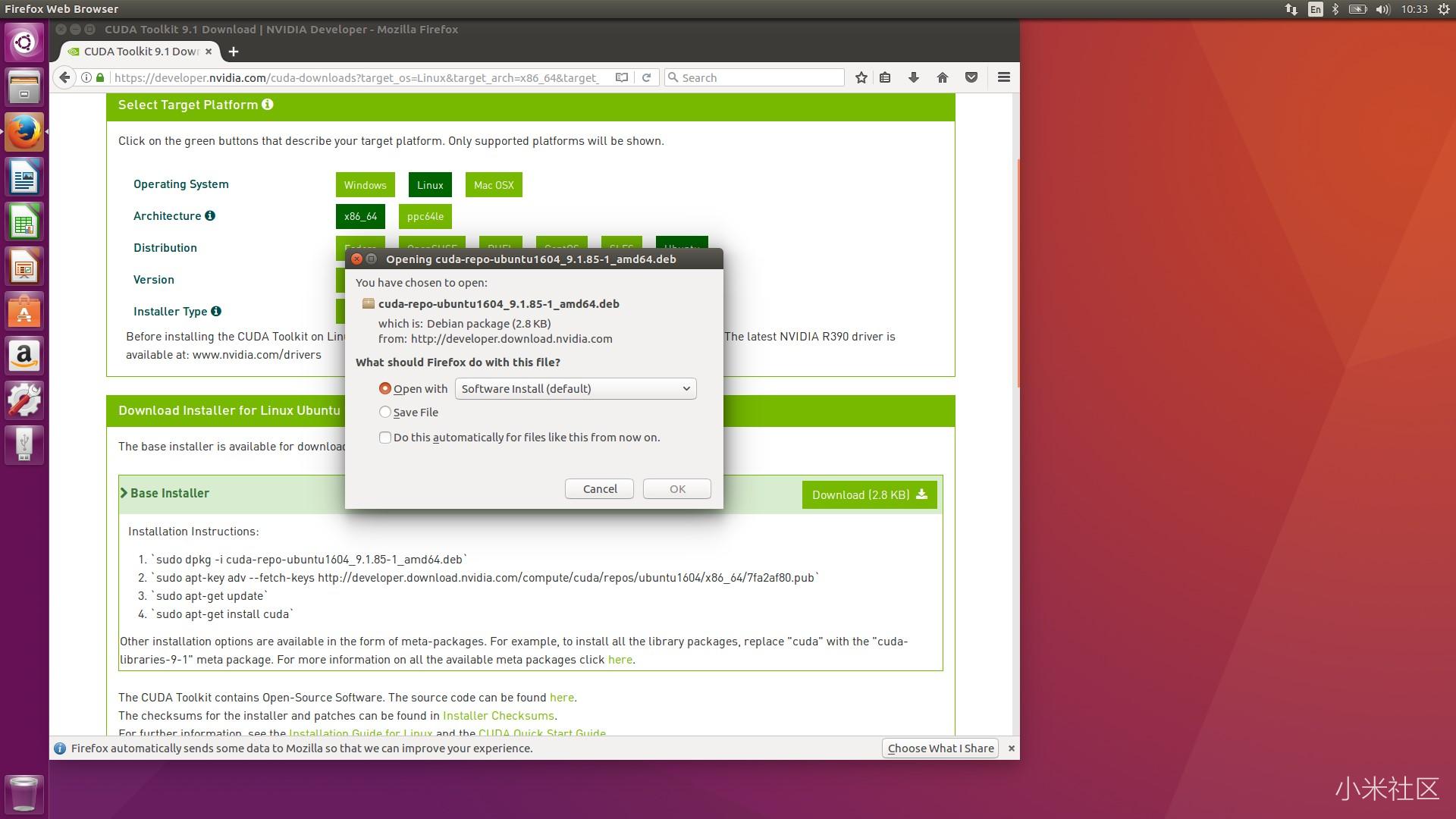Click the page vertical scrollbar
The height and width of the screenshot is (819, 1456).
pos(1017,273)
